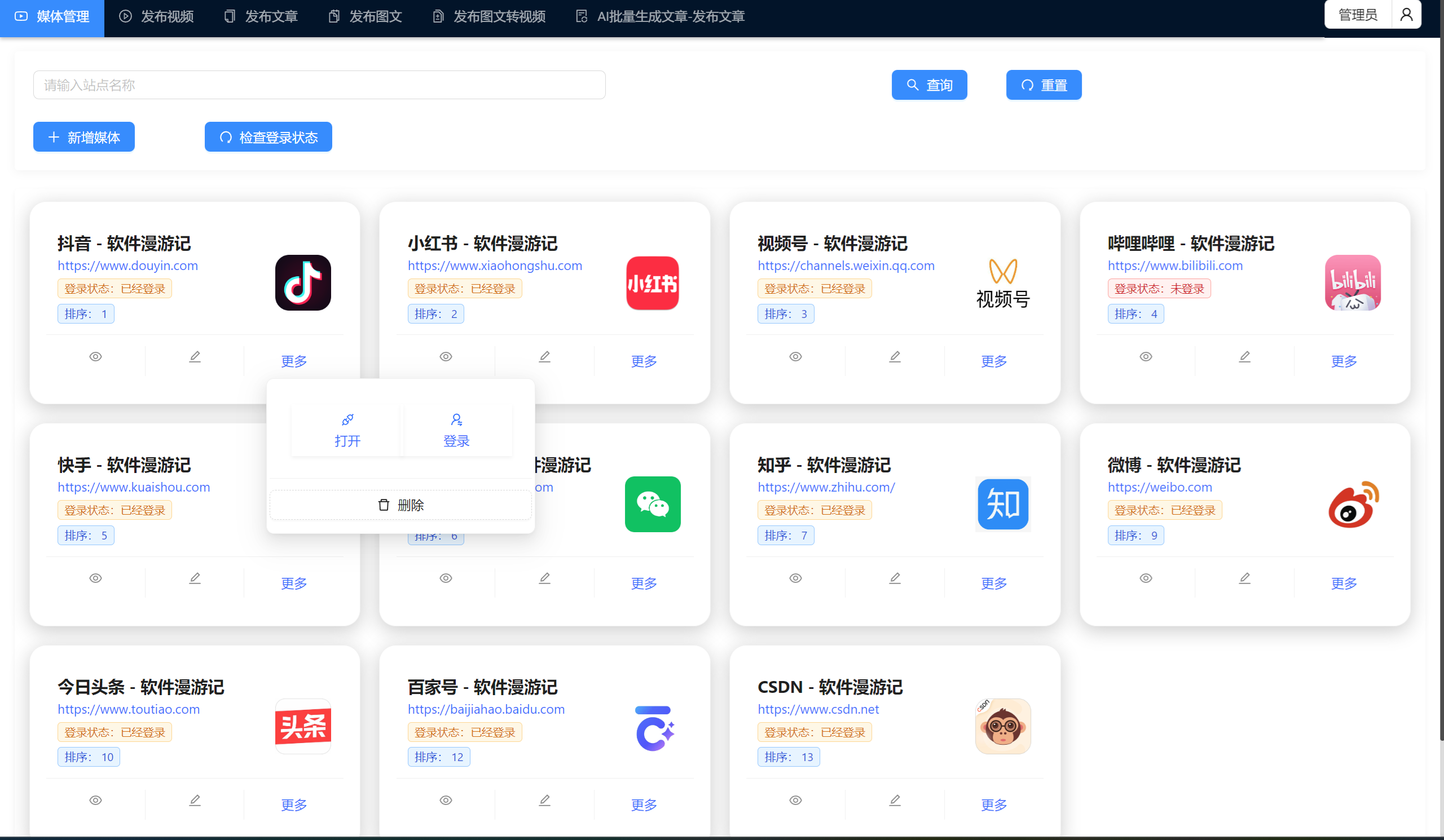Expand 更多 on the 今日头条 card
This screenshot has height=840, width=1444.
(x=294, y=804)
